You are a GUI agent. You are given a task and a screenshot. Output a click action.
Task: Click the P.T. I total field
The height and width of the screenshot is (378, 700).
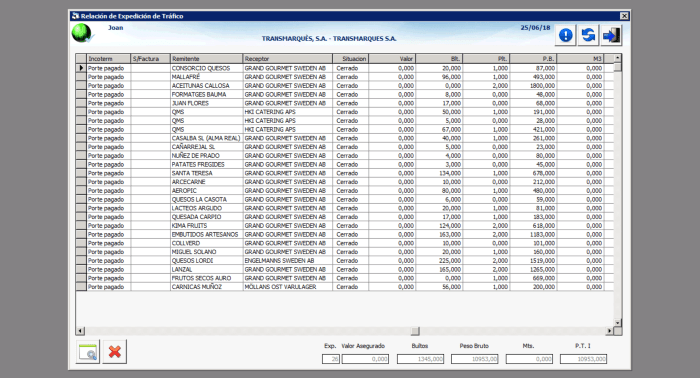pos(583,359)
